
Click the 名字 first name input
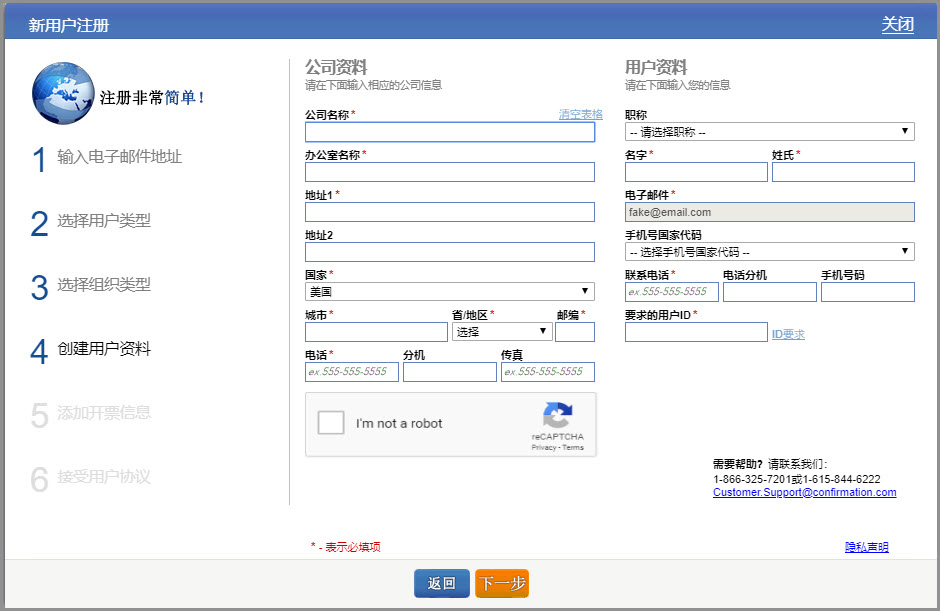point(696,171)
